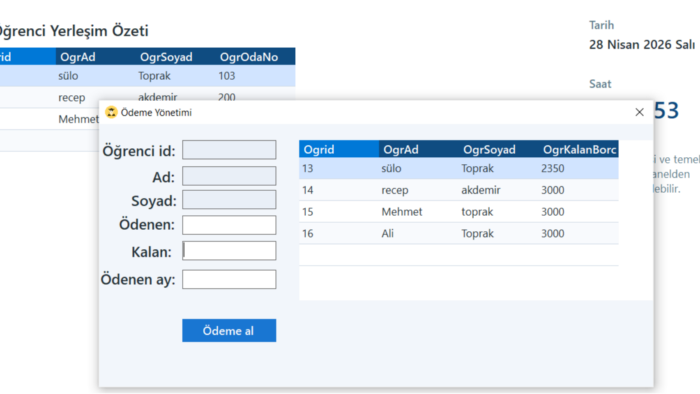Viewport: 700px width, 394px height.
Task: Click the Ödeme al button
Action: coord(229,330)
